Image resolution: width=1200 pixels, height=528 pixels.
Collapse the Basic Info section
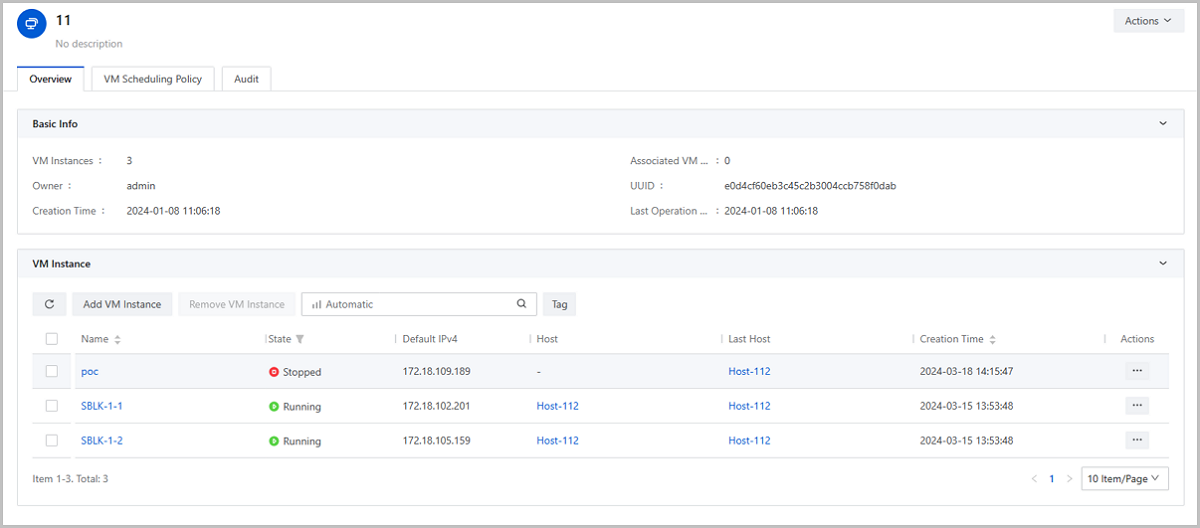click(x=1163, y=124)
